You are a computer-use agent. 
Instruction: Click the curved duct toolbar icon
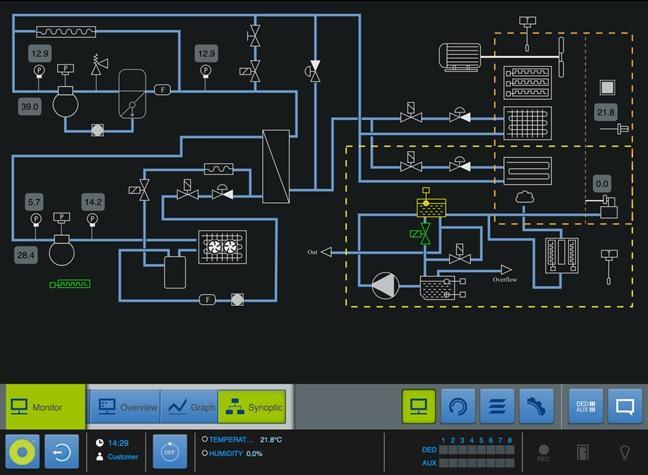click(x=536, y=406)
